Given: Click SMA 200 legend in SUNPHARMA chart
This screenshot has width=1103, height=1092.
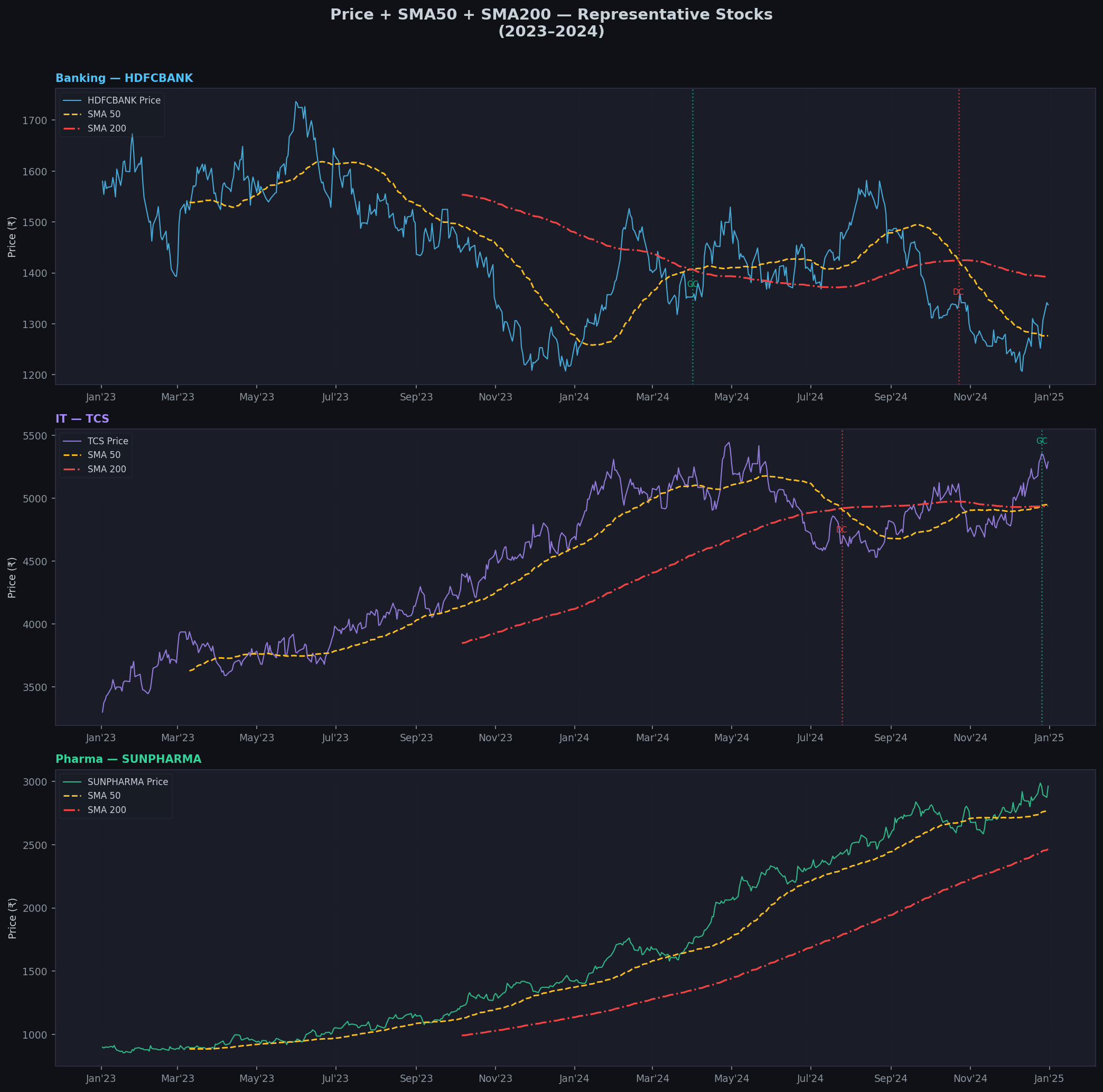Looking at the screenshot, I should pyautogui.click(x=107, y=810).
